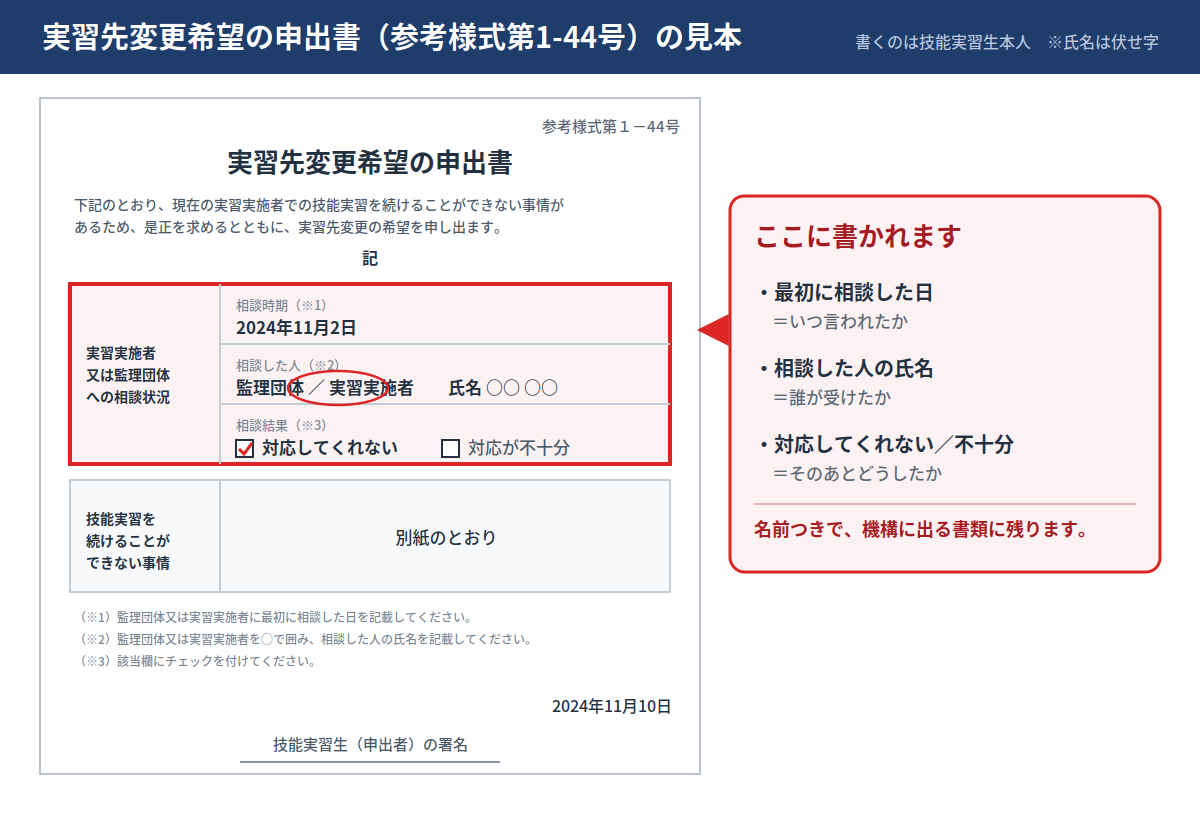Image resolution: width=1200 pixels, height=820 pixels.
Task: Click the header note 書くのは技能実習生本人
Action: 942,43
